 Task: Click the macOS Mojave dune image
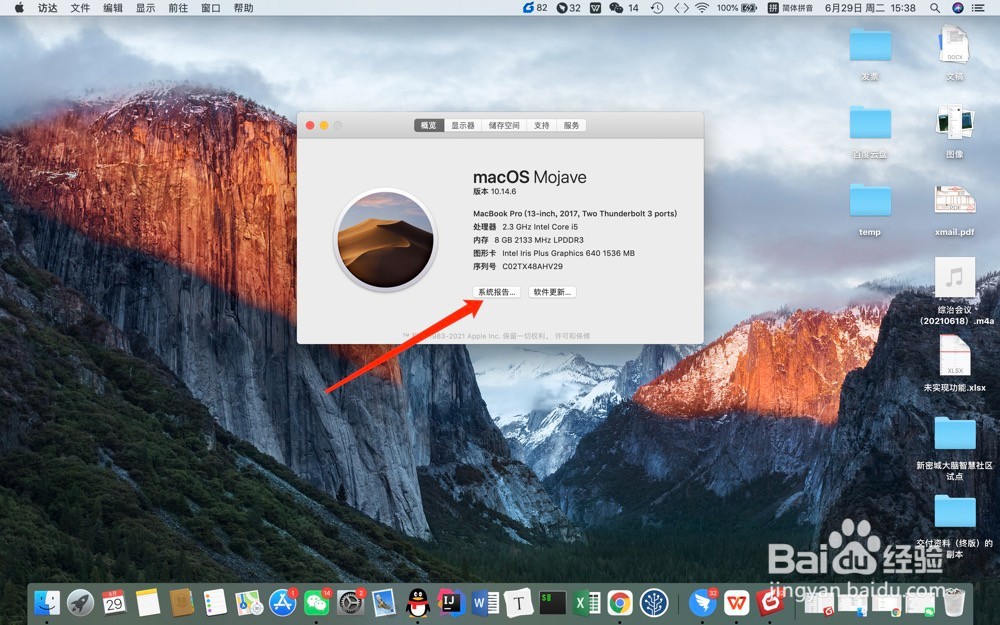tap(385, 240)
